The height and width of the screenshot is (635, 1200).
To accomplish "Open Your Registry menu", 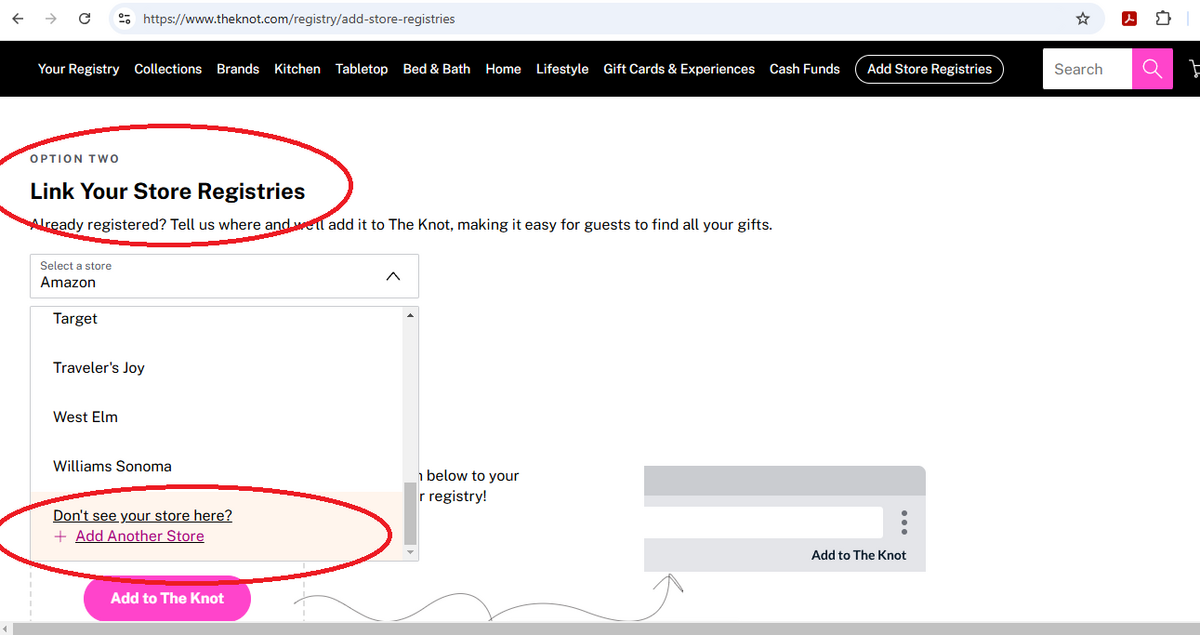I will tap(78, 69).
